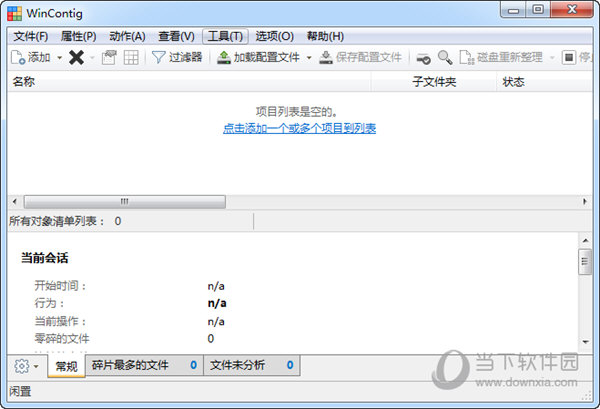Image resolution: width=600 pixels, height=409 pixels.
Task: Minimize the WinContig window
Action: [513, 10]
